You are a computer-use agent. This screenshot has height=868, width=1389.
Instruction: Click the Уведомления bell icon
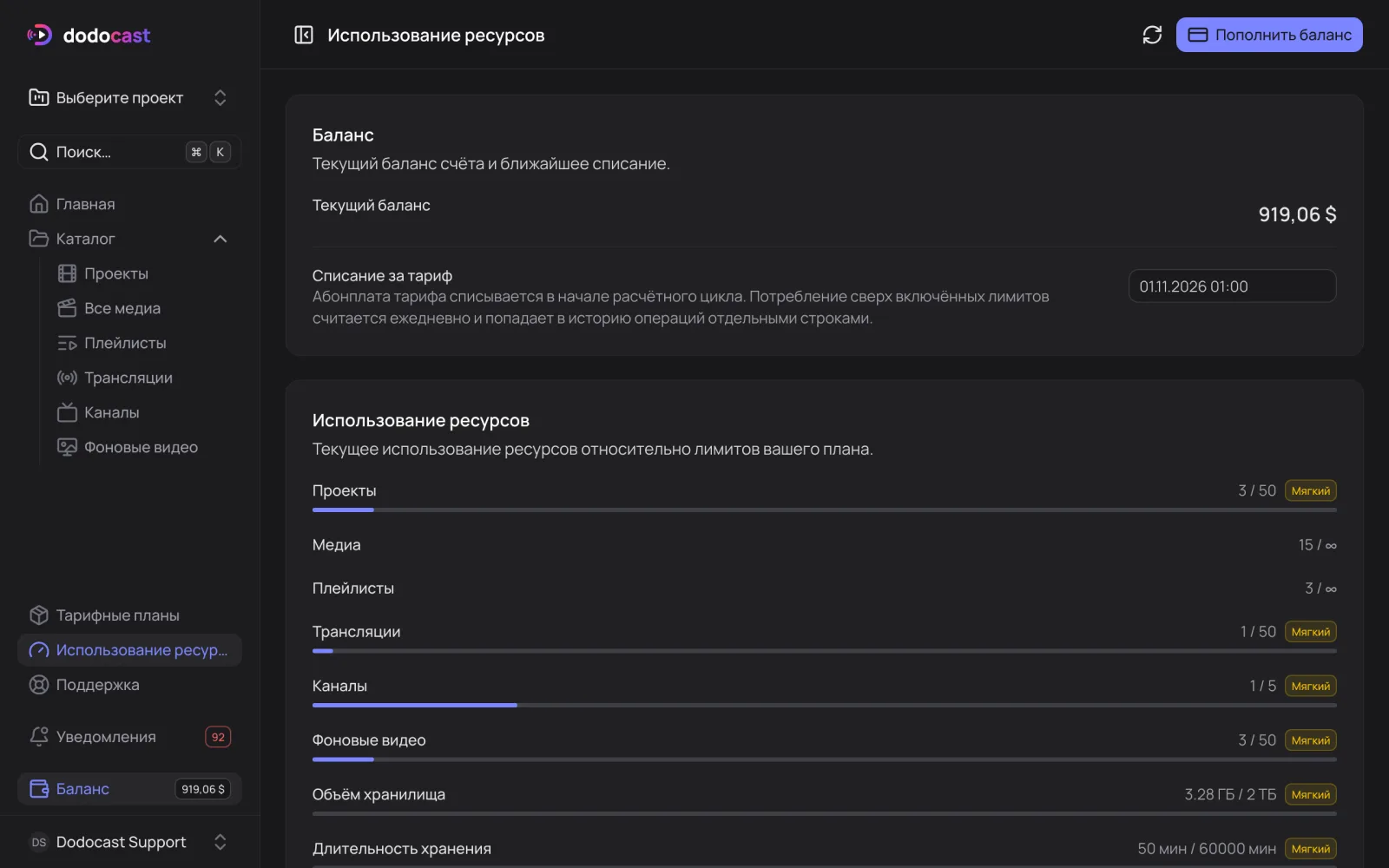click(39, 737)
